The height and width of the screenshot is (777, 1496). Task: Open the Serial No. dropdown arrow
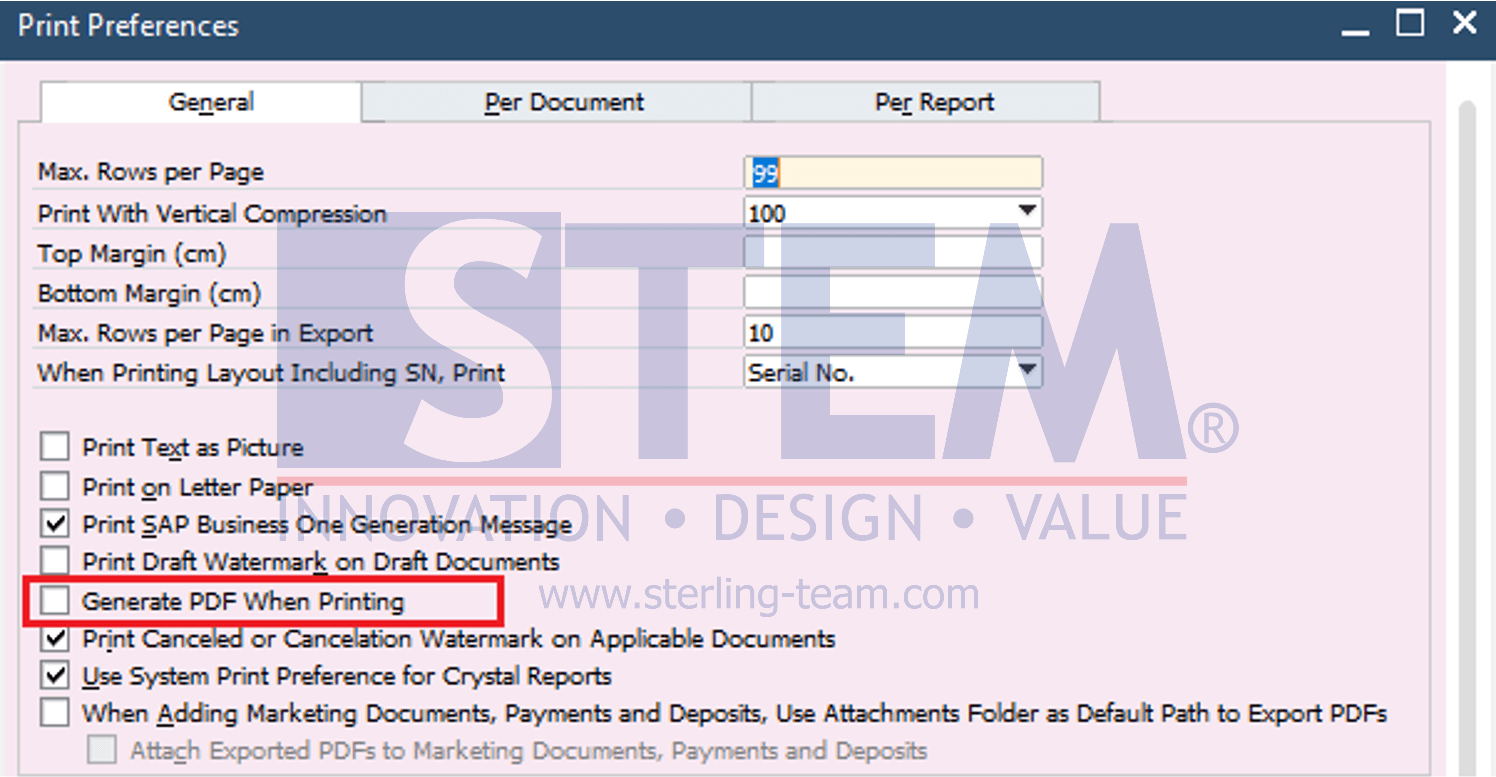pos(1027,372)
